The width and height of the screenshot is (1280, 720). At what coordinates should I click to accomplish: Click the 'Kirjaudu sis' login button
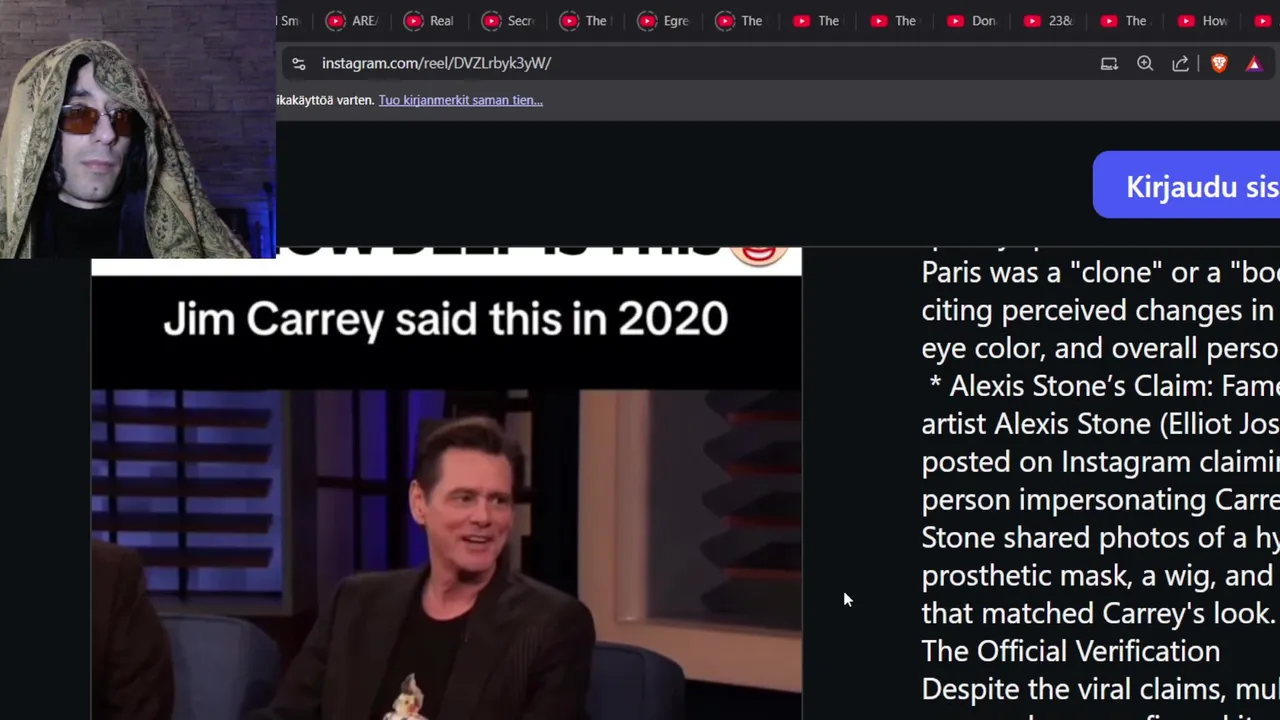click(x=1187, y=185)
